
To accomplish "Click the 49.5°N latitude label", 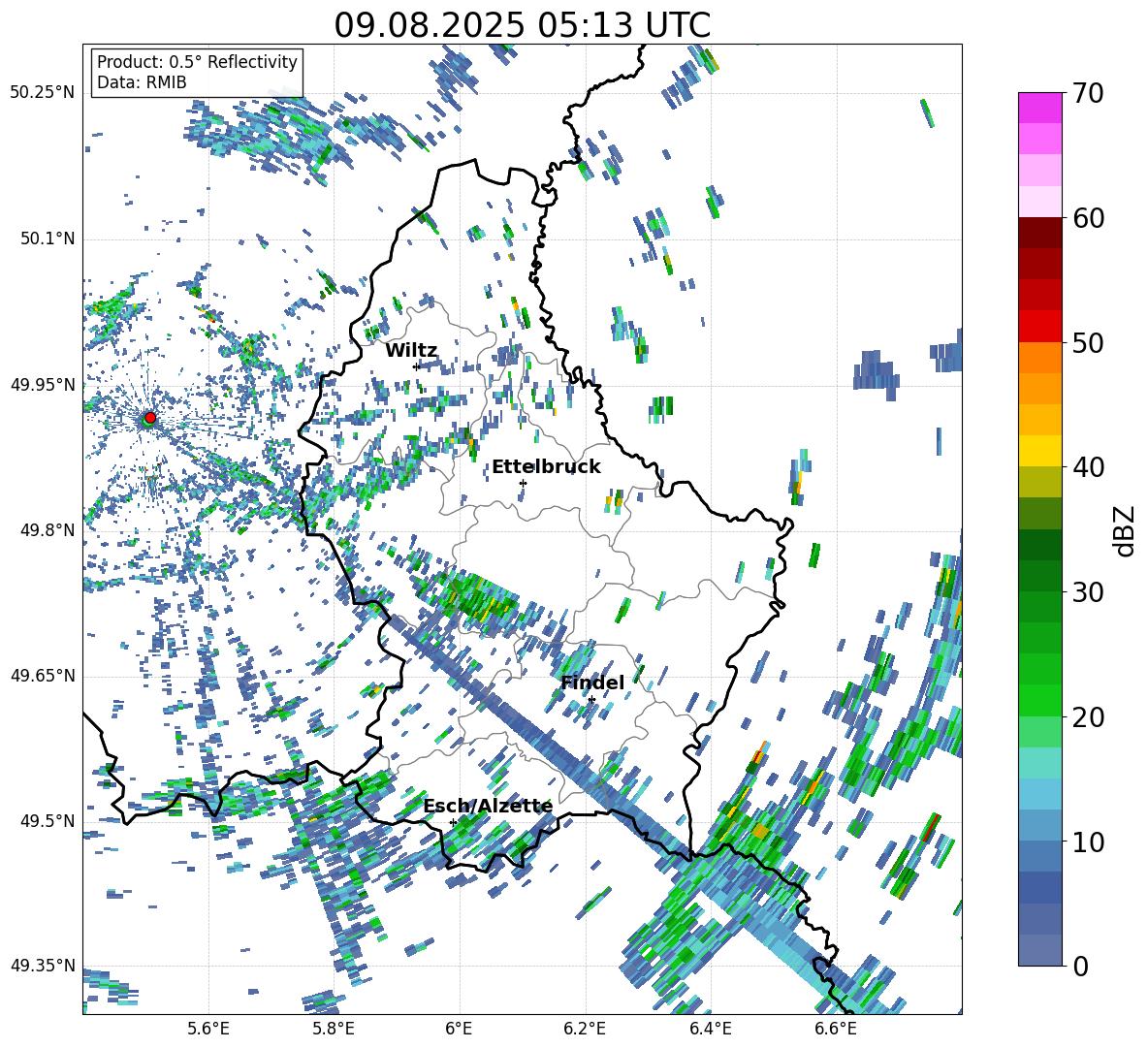I will [48, 820].
